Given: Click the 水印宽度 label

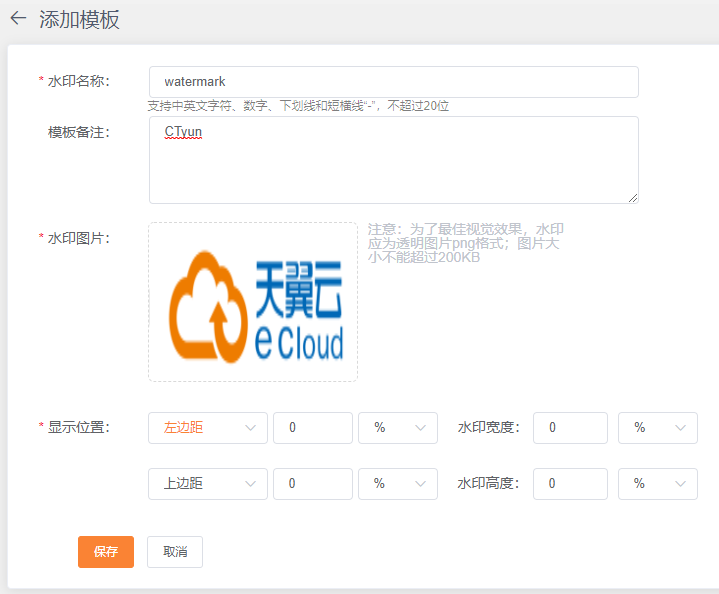Looking at the screenshot, I should (488, 427).
